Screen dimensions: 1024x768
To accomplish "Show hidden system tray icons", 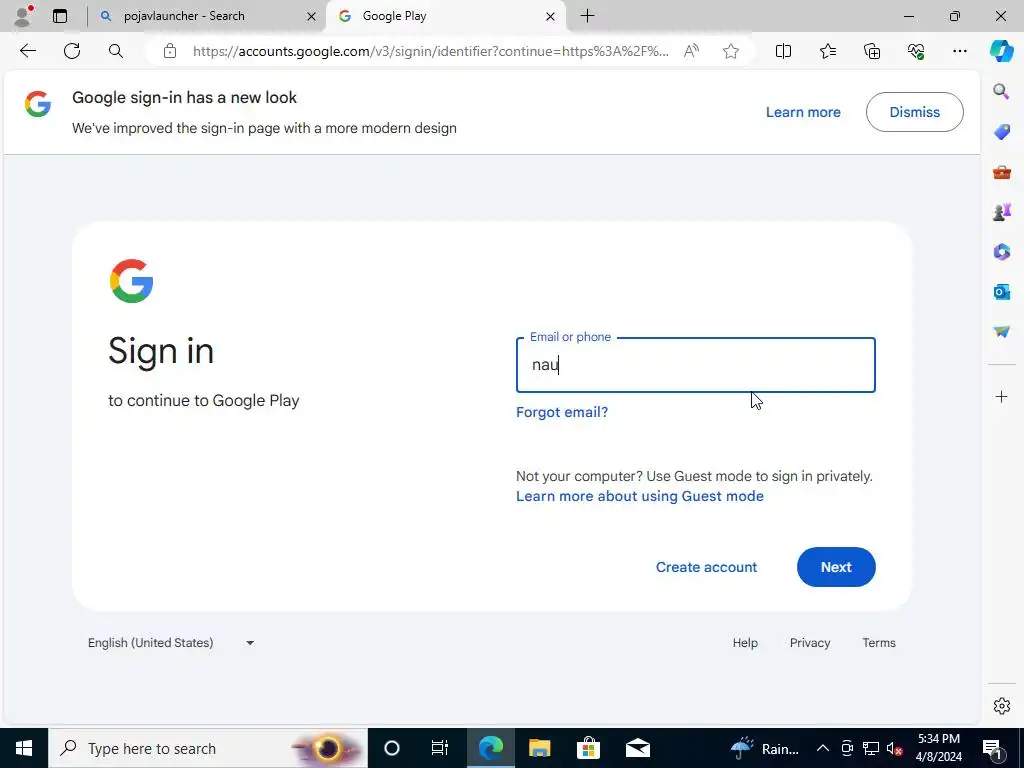I will point(823,748).
